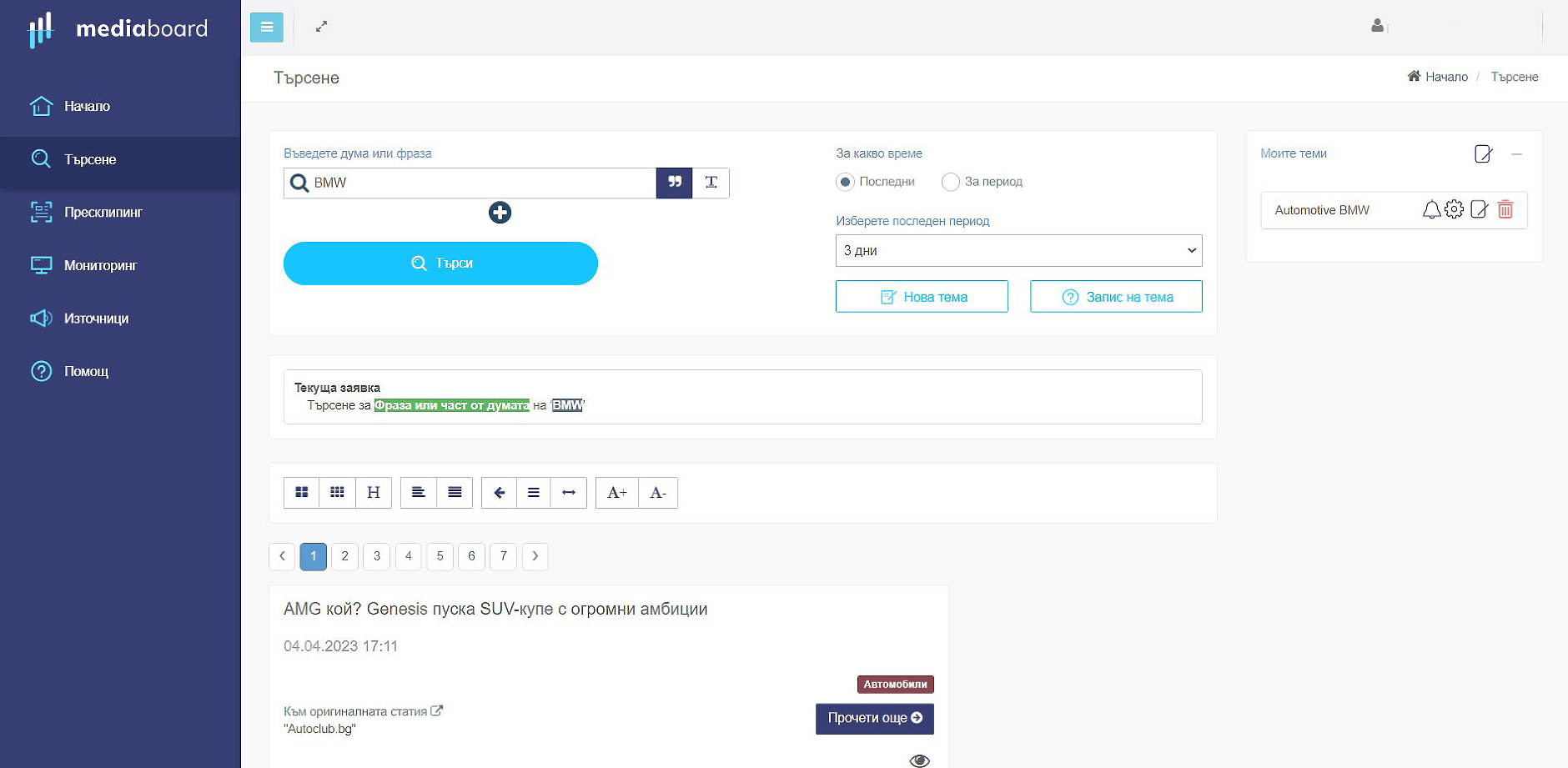The height and width of the screenshot is (768, 1568).
Task: Select the Последни radio button
Action: [x=845, y=182]
